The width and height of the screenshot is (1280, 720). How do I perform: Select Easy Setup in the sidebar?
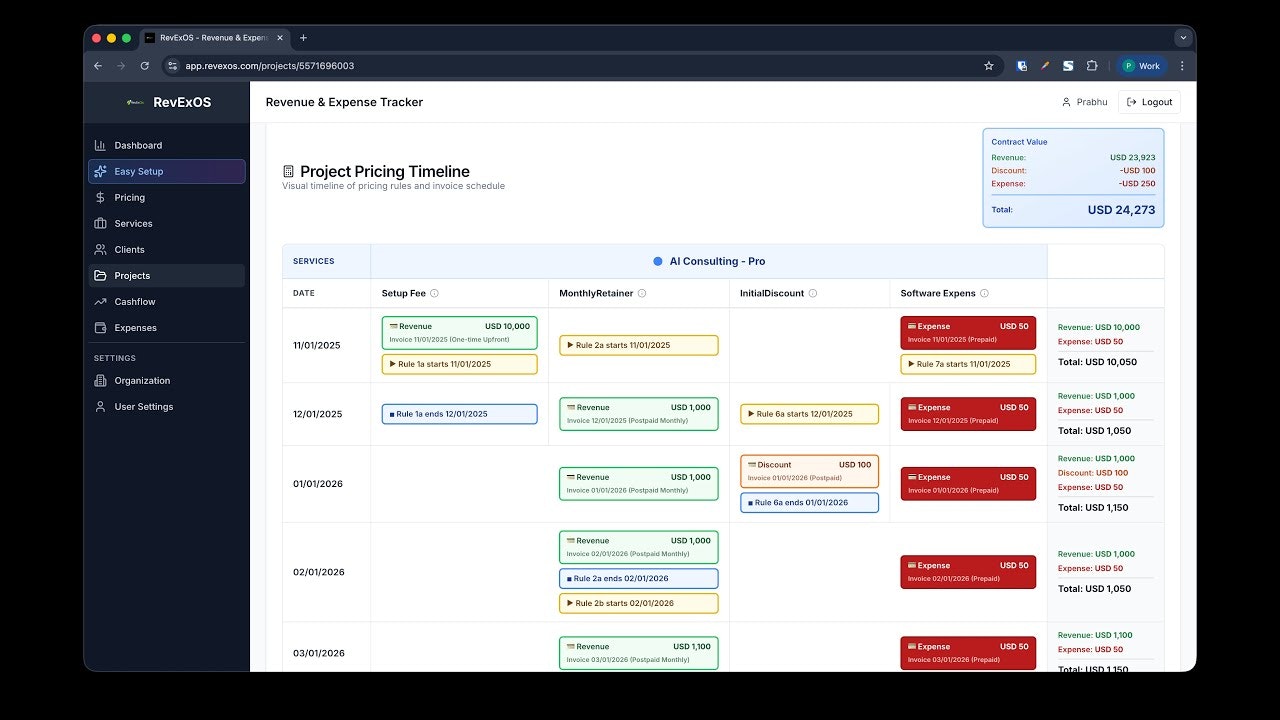coord(166,171)
